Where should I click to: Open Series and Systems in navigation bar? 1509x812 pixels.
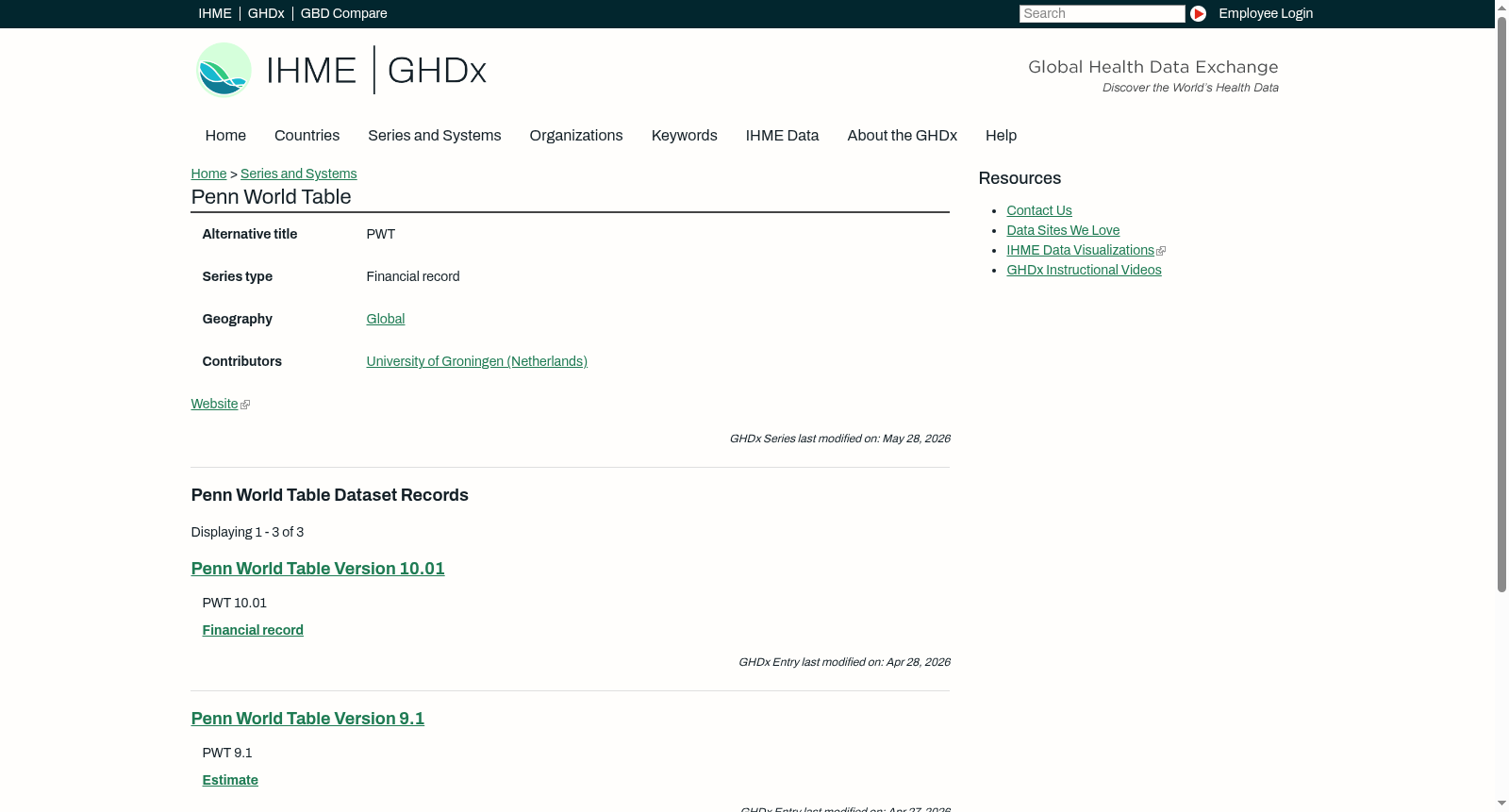[x=434, y=136]
